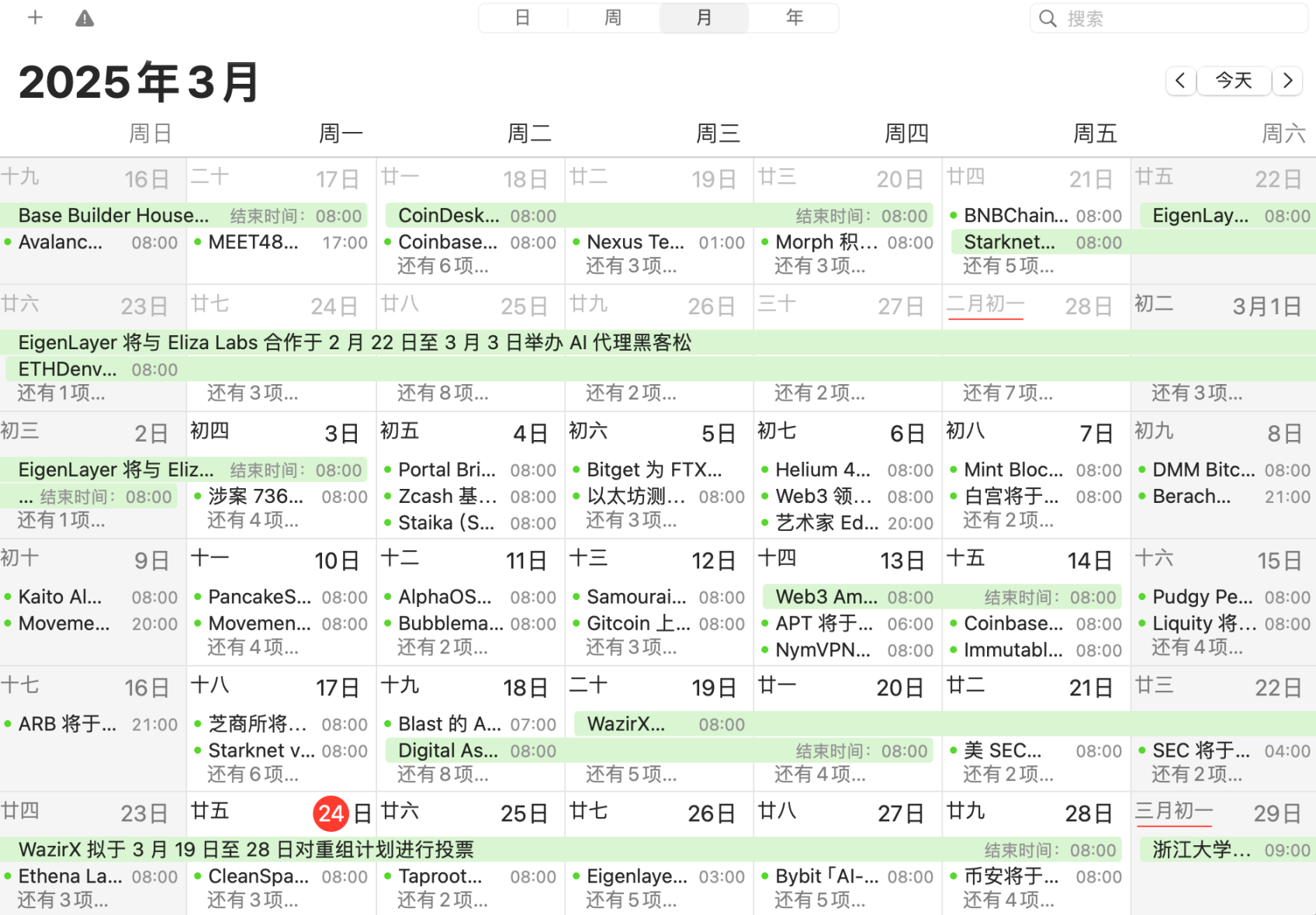Select today's date, the red 24 circle
Screen dimensions: 1316x915
coord(331,813)
